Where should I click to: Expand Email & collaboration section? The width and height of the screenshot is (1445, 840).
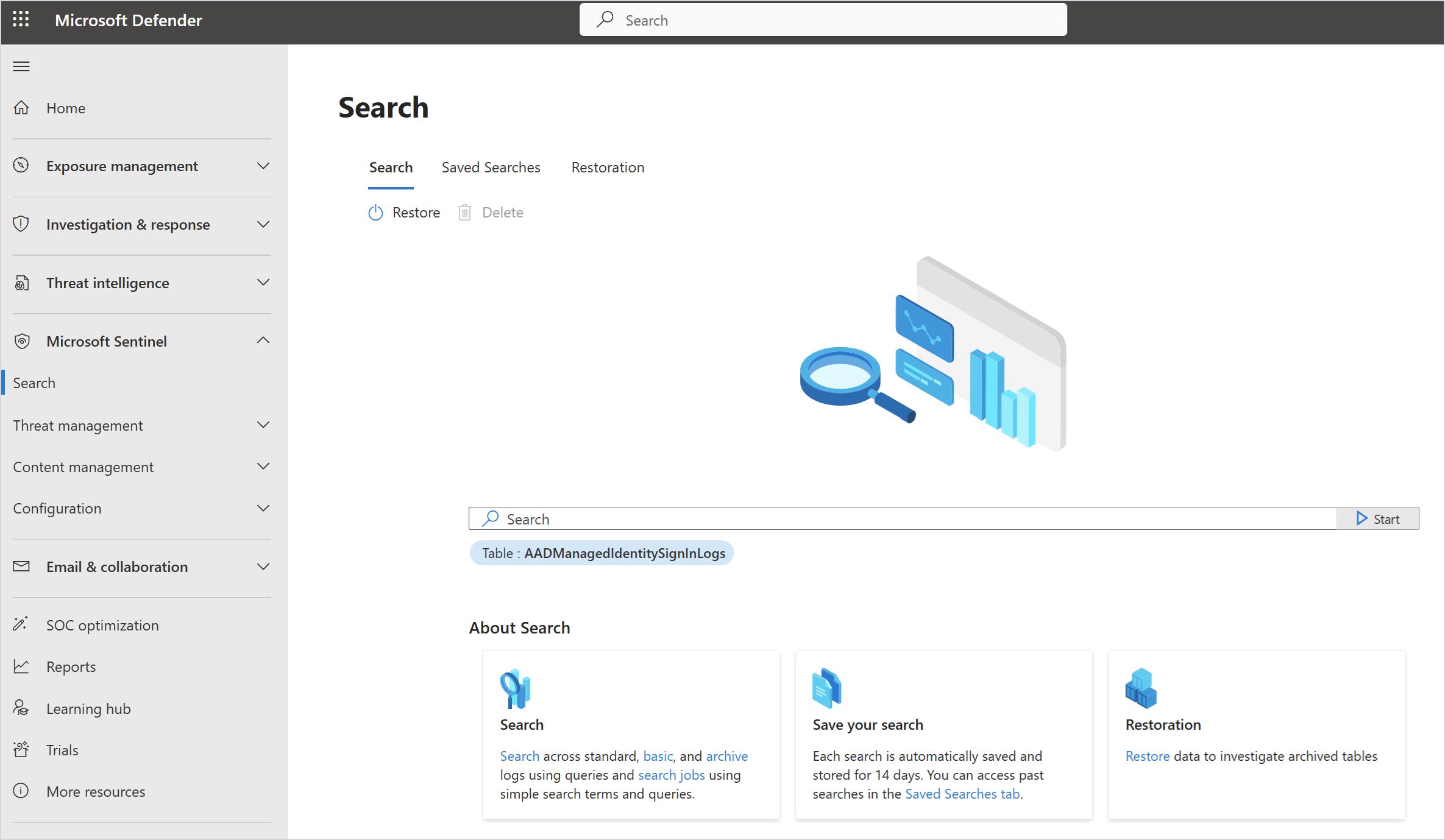(x=263, y=566)
